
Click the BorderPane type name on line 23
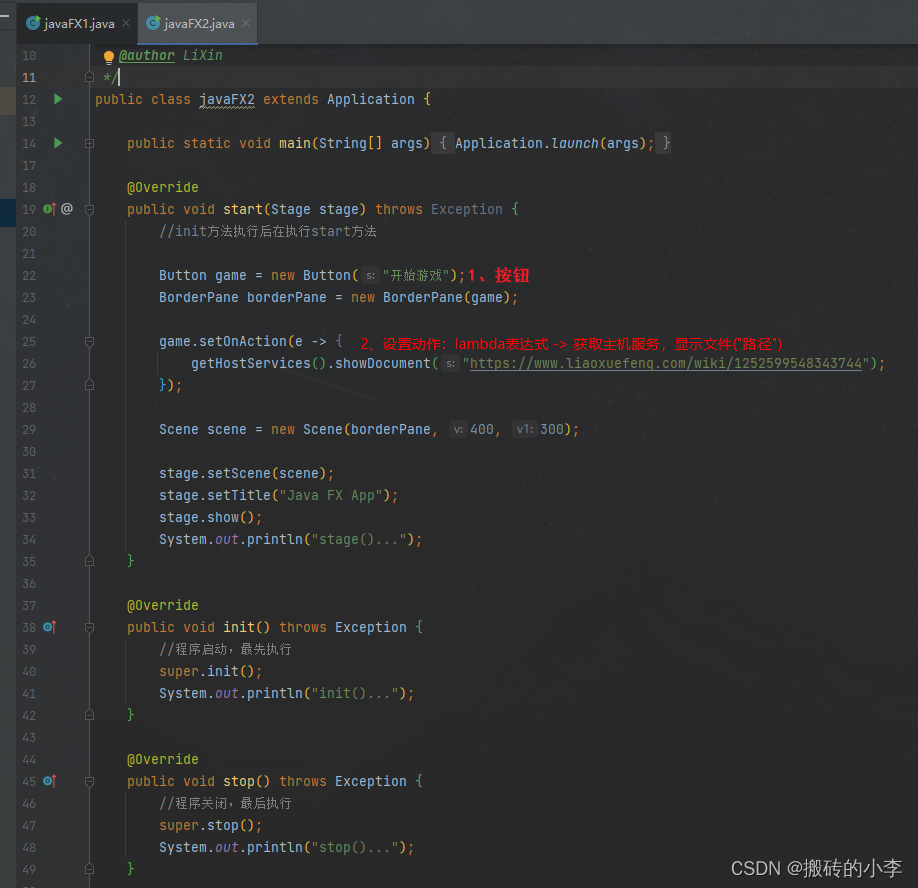click(198, 297)
